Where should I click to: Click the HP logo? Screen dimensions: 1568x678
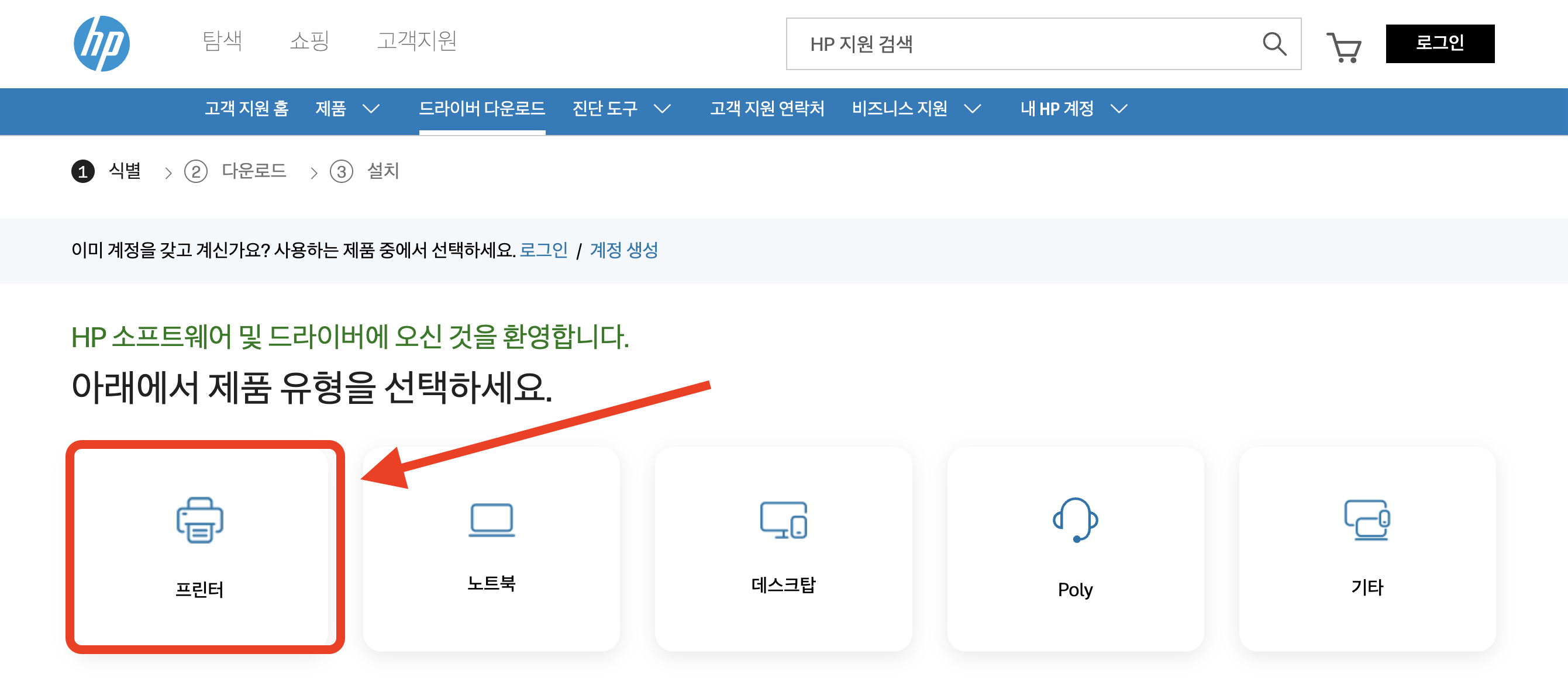pyautogui.click(x=104, y=44)
